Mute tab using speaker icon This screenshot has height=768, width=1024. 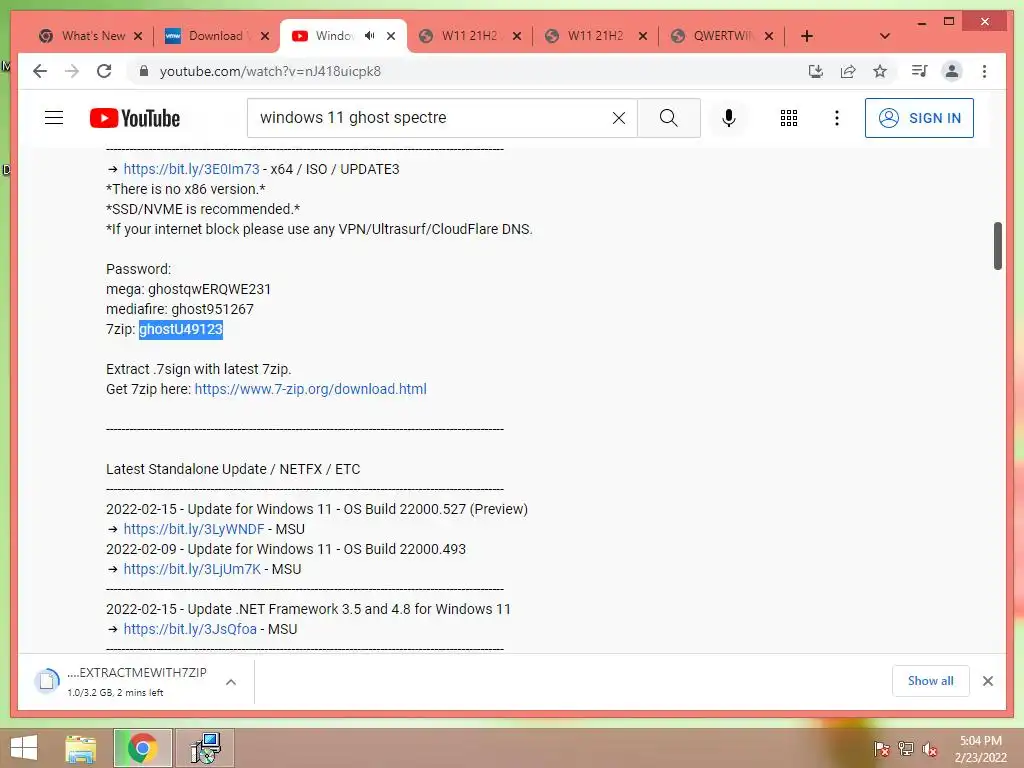370,36
